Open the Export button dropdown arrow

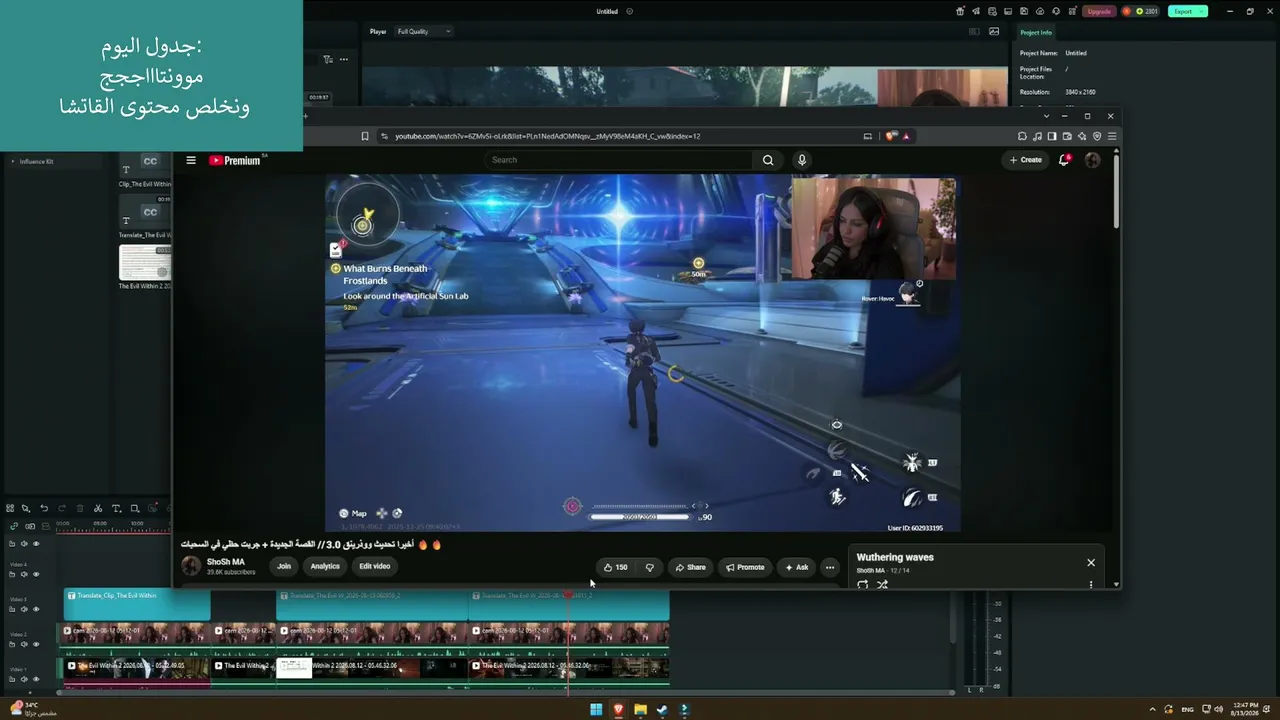click(1202, 11)
